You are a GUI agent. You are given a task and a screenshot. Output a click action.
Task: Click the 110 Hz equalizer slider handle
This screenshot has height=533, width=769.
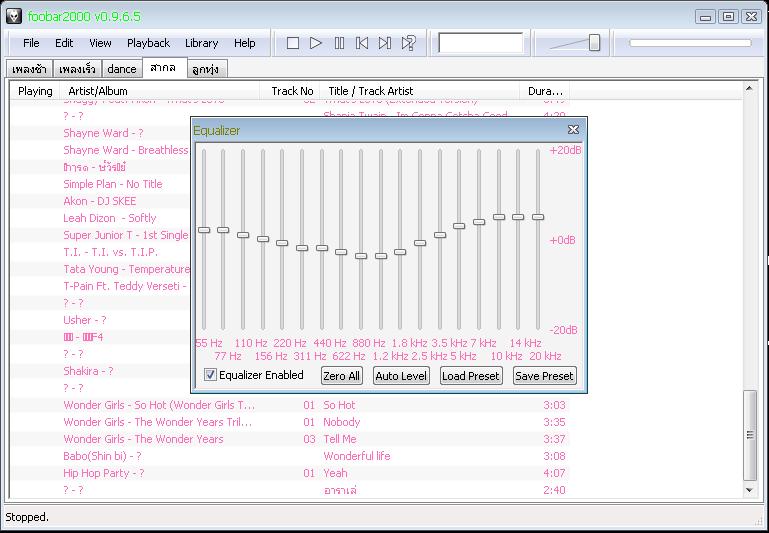[x=243, y=235]
